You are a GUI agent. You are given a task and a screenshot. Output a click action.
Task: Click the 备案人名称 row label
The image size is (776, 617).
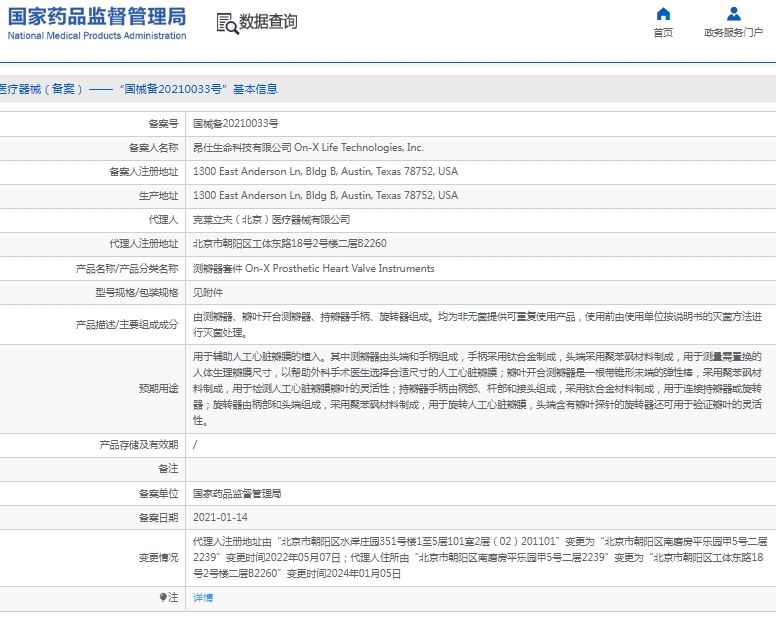pyautogui.click(x=153, y=147)
